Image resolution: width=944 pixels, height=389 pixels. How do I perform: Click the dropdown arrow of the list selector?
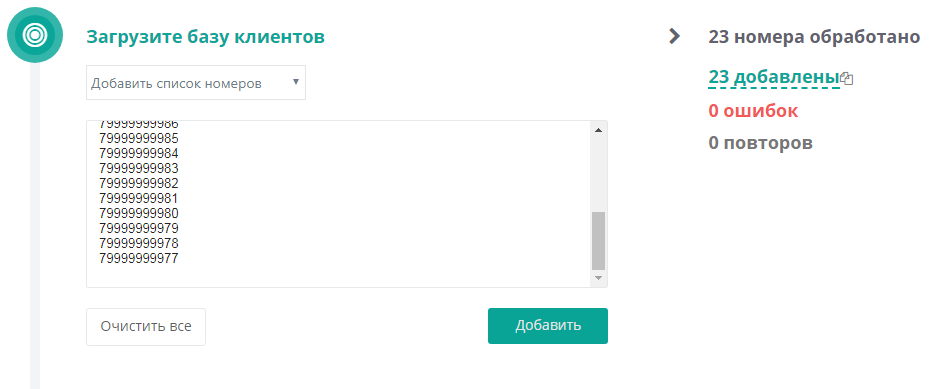pos(296,81)
